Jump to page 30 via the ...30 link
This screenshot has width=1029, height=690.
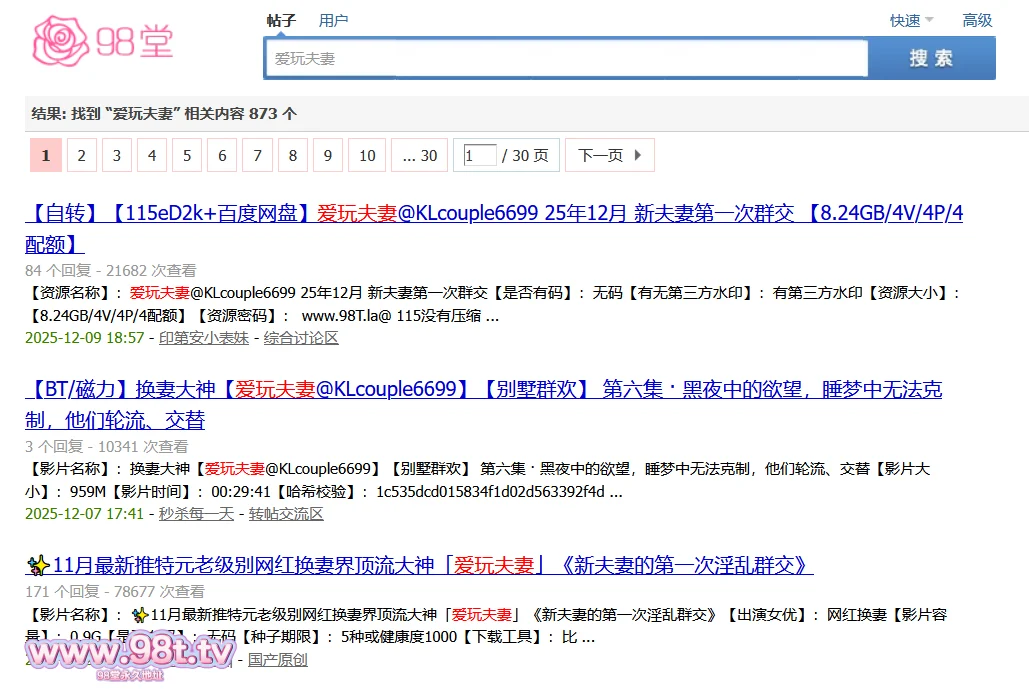[419, 155]
